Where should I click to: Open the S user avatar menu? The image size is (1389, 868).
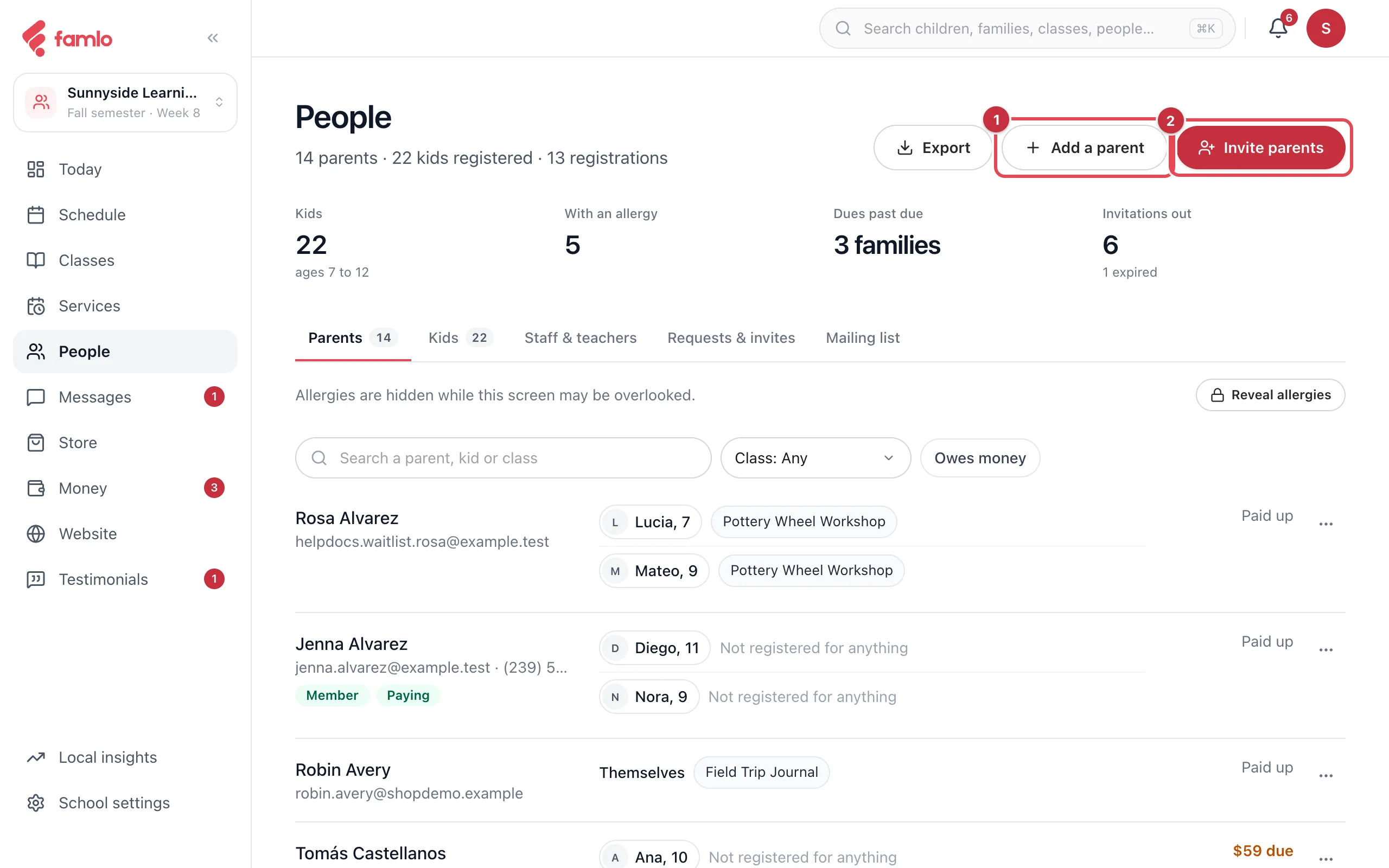(1326, 28)
